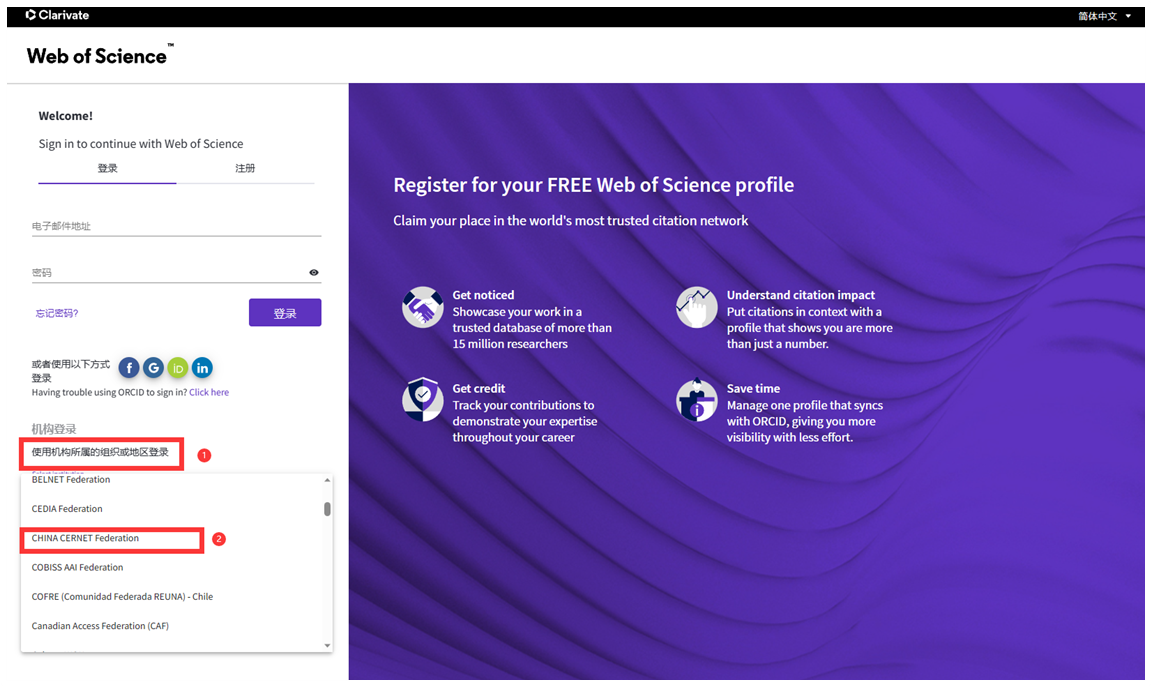1152x687 pixels.
Task: Click the shield Get credit icon
Action: pos(422,400)
